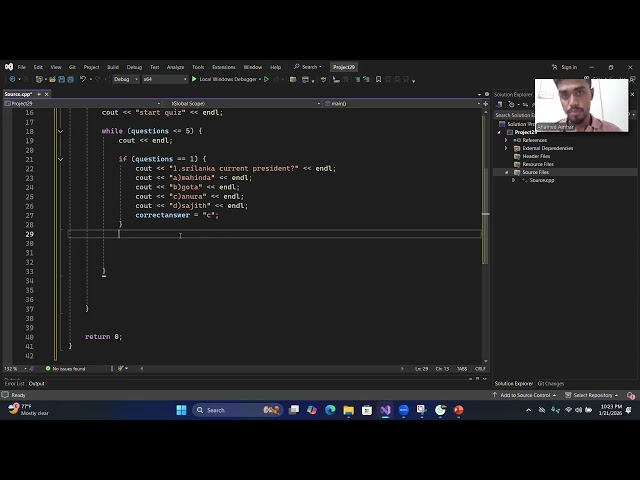Click the Start Without Debugging outline play icon
The height and width of the screenshot is (480, 640).
pyautogui.click(x=267, y=79)
